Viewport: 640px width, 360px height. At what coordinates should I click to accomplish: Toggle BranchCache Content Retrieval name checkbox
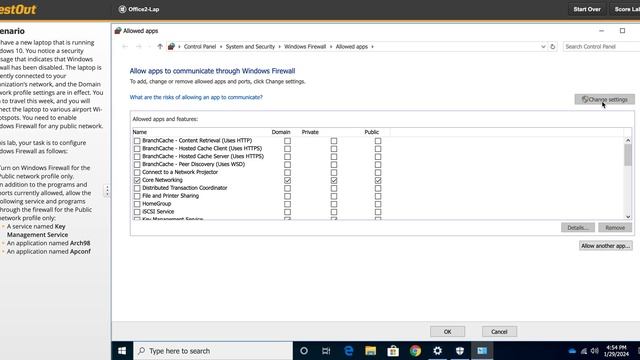pos(137,141)
